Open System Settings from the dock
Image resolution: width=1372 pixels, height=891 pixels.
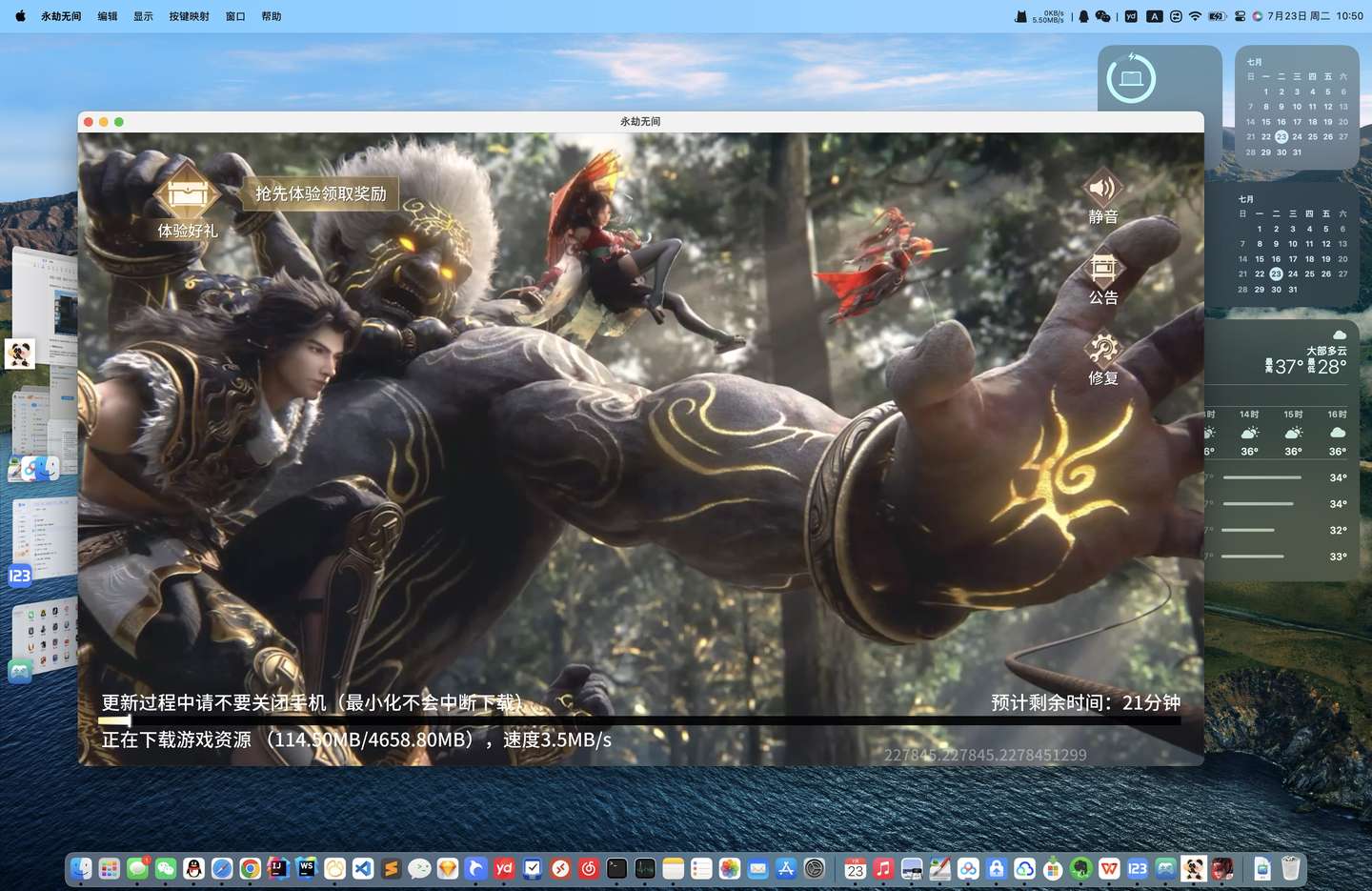coord(815,868)
